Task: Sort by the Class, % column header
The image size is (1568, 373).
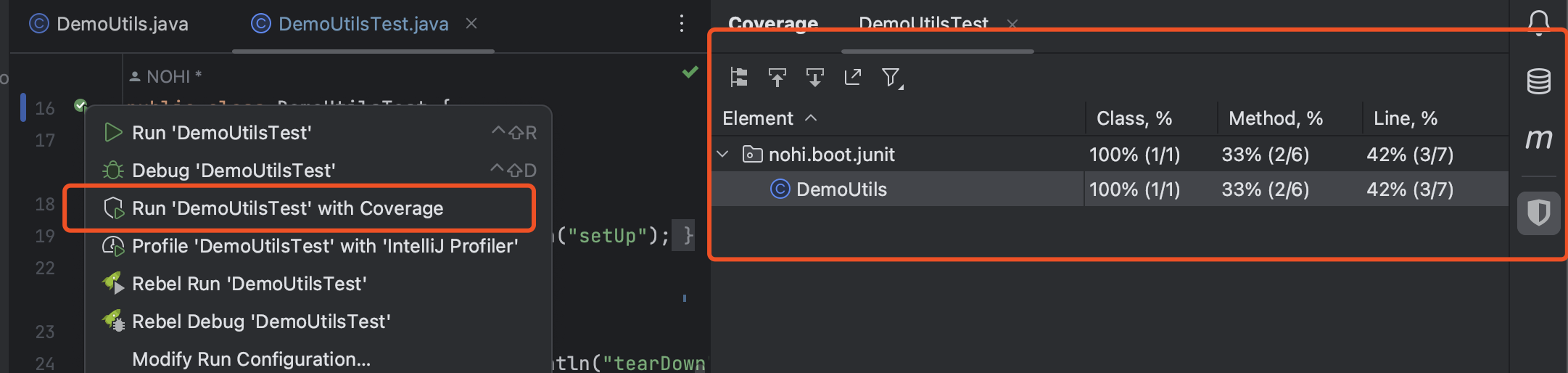Action: pos(1134,118)
